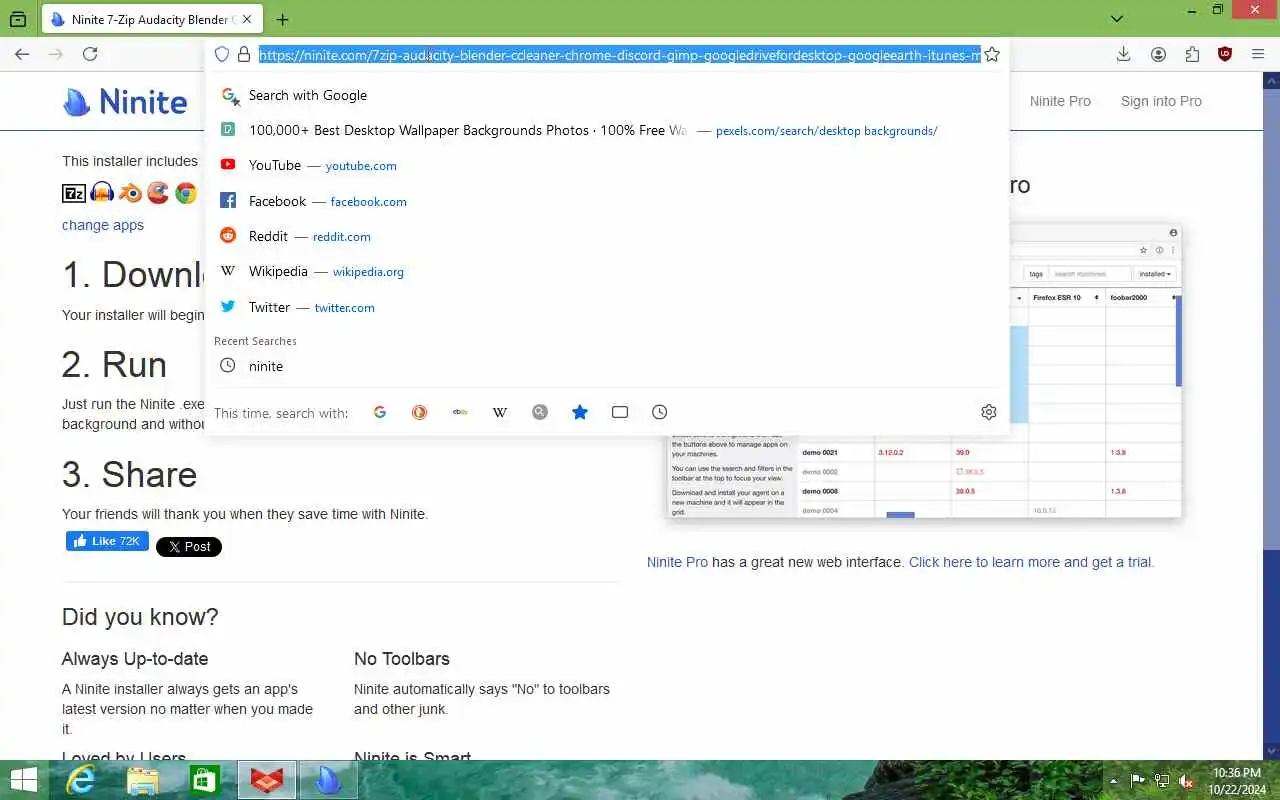Click the 7-Zip app icon on page
Screen dimensions: 1280x800
[x=74, y=193]
